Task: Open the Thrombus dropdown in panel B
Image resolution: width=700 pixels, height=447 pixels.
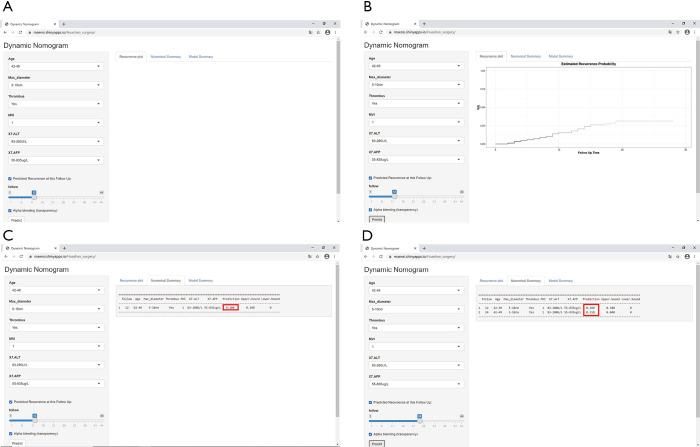Action: click(x=414, y=103)
